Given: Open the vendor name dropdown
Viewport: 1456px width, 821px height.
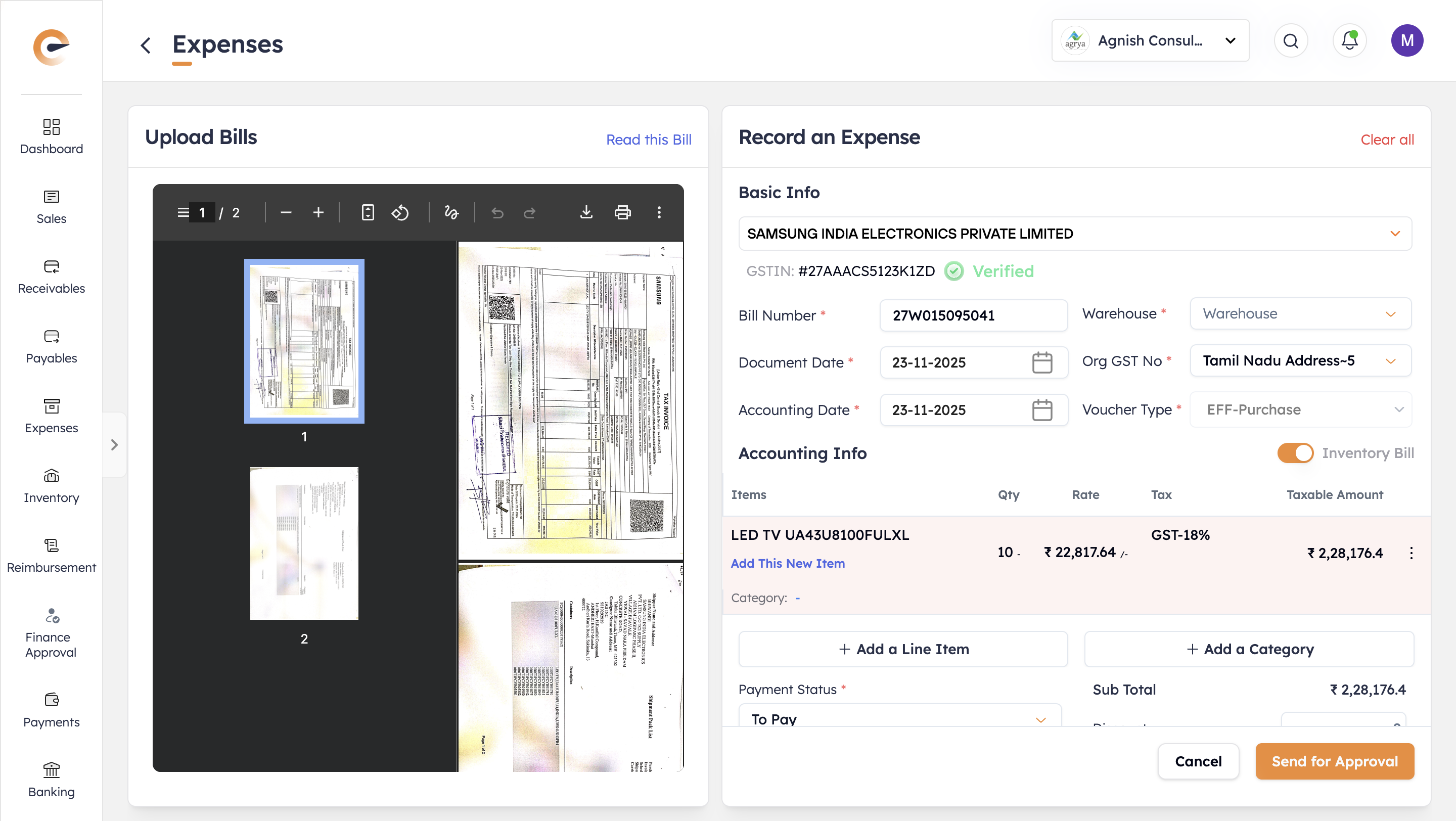Looking at the screenshot, I should point(1074,234).
